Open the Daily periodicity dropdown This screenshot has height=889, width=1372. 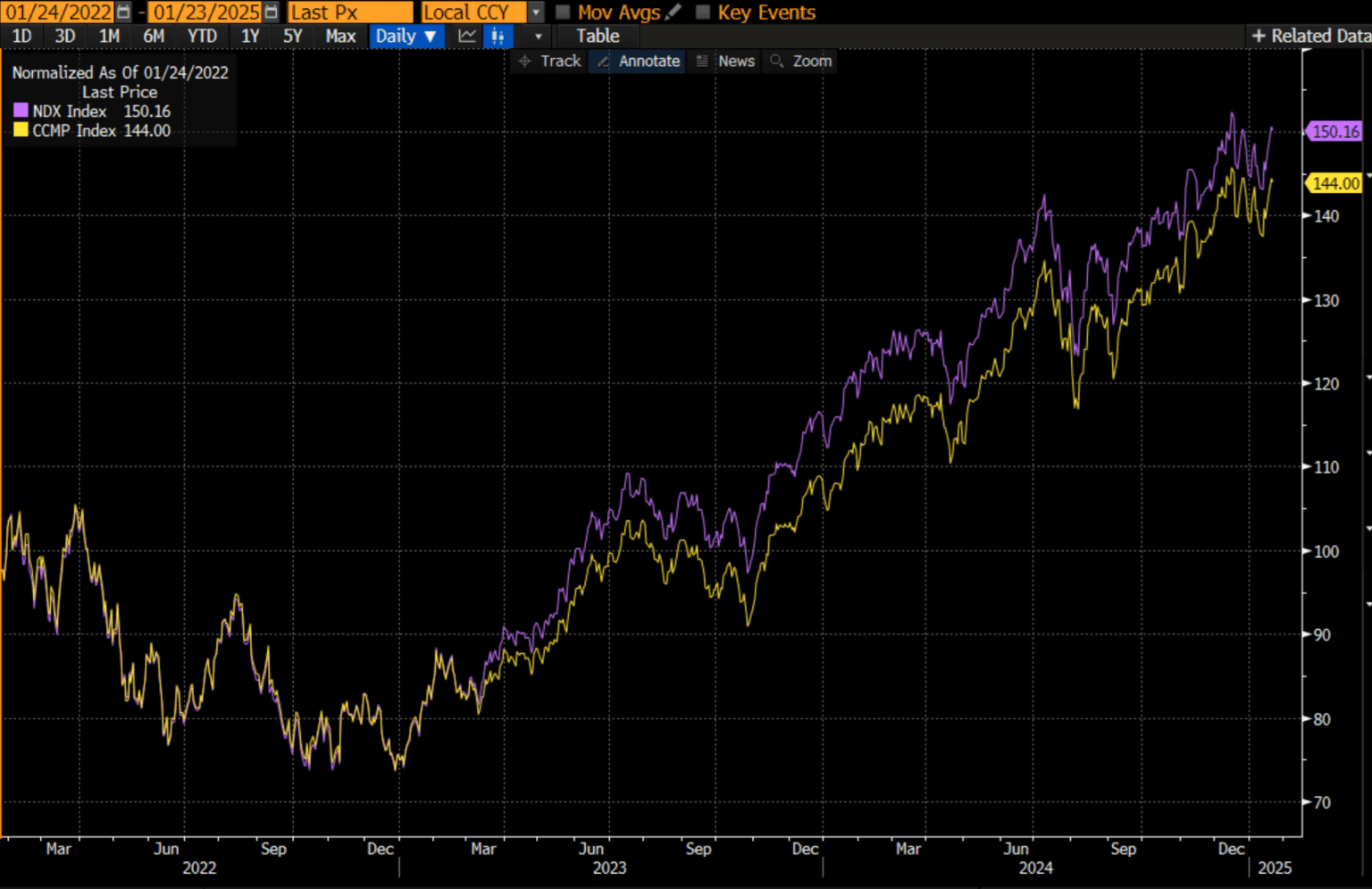click(x=406, y=37)
